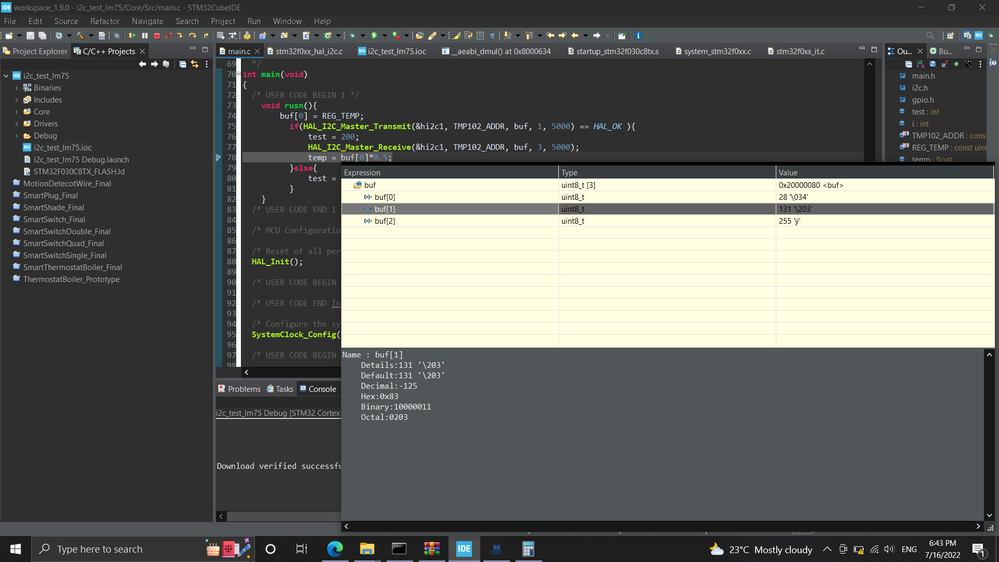Expand the Drivers folder in project tree
This screenshot has height=562, width=999.
18,124
